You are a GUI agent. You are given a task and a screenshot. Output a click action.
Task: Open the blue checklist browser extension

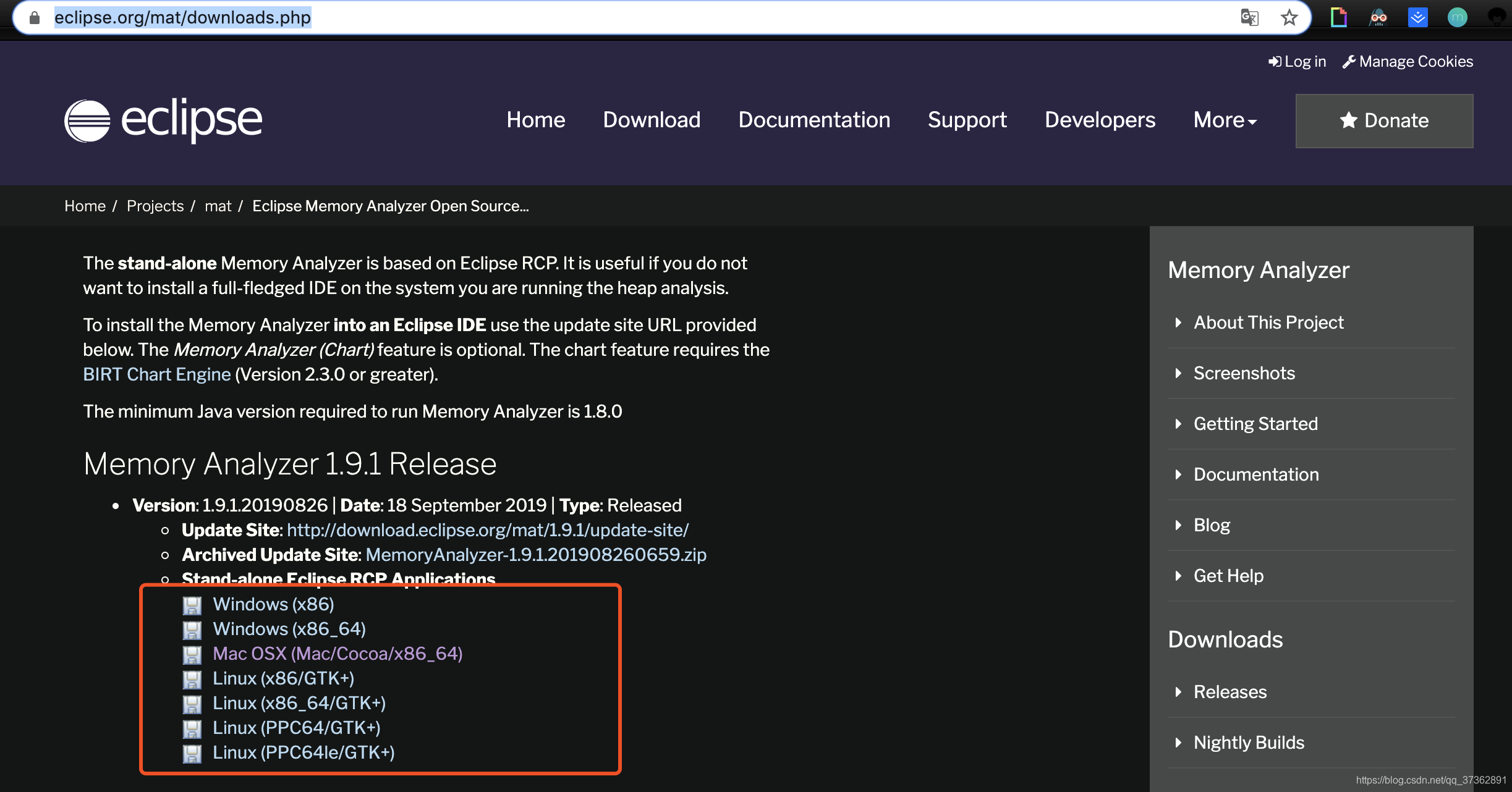tap(1417, 17)
